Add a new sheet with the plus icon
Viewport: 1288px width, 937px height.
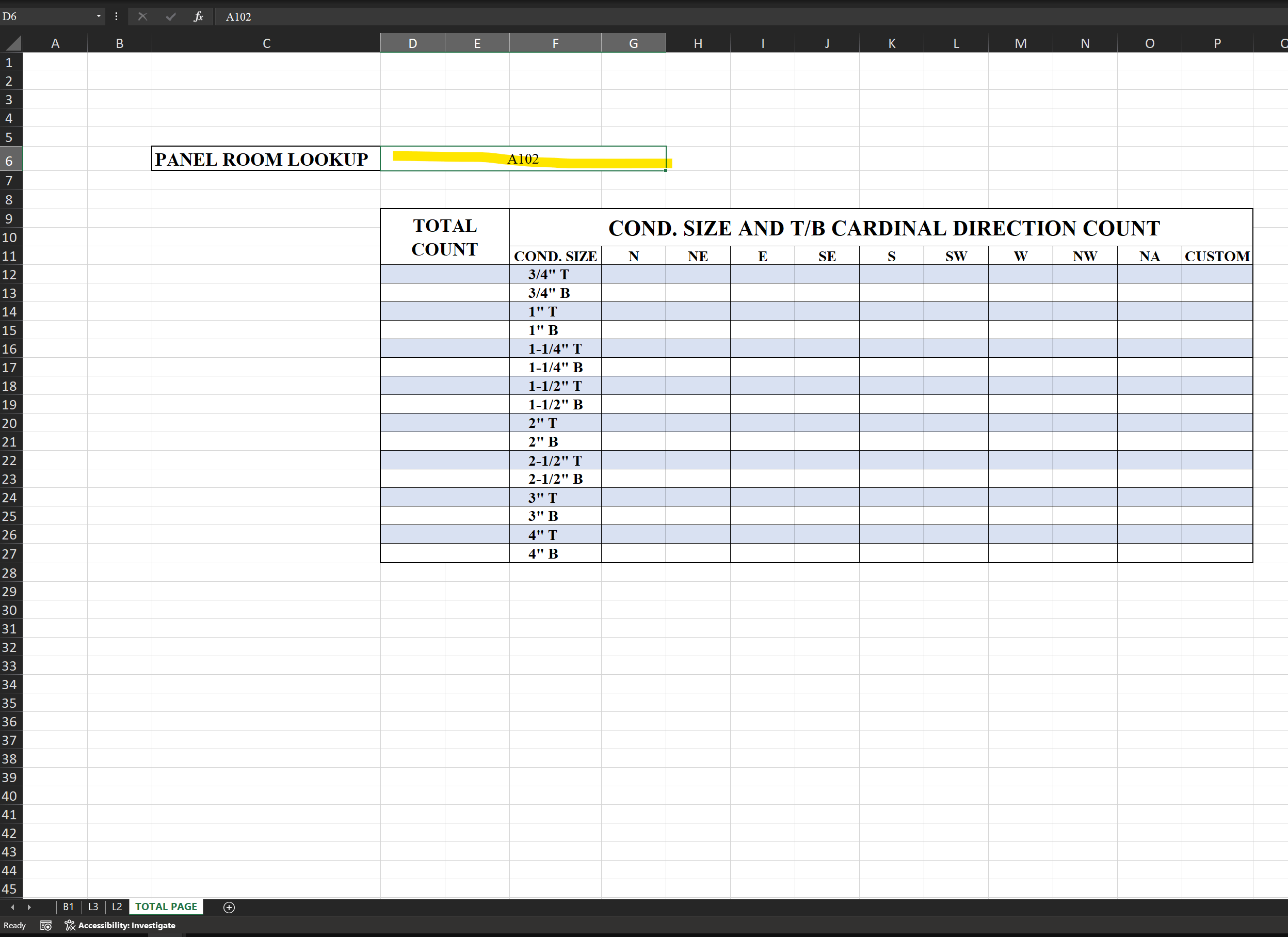click(229, 908)
